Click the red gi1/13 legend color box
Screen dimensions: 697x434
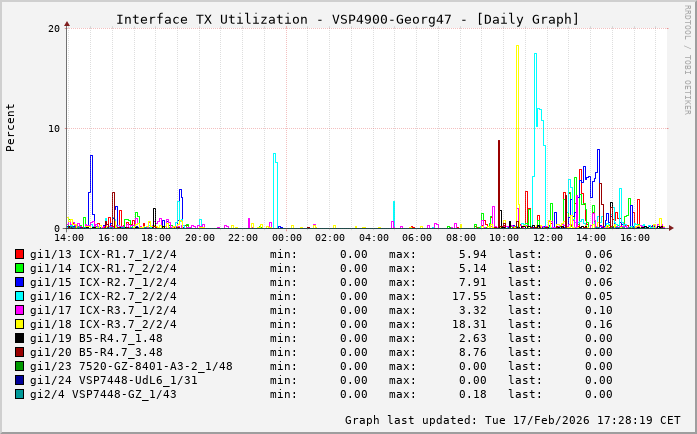[20, 254]
